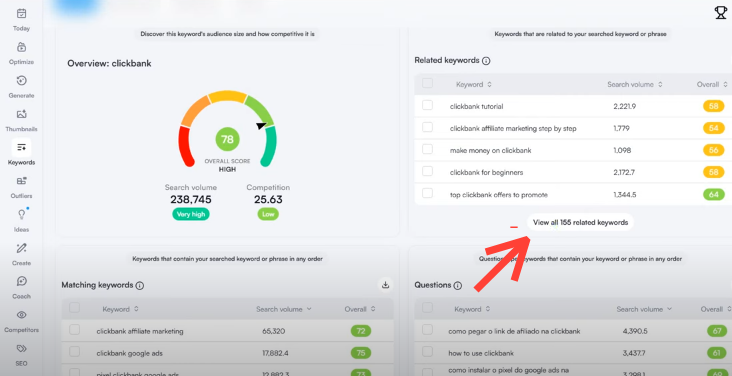Click the make money on clickbank text
The width and height of the screenshot is (732, 376).
[x=490, y=150]
